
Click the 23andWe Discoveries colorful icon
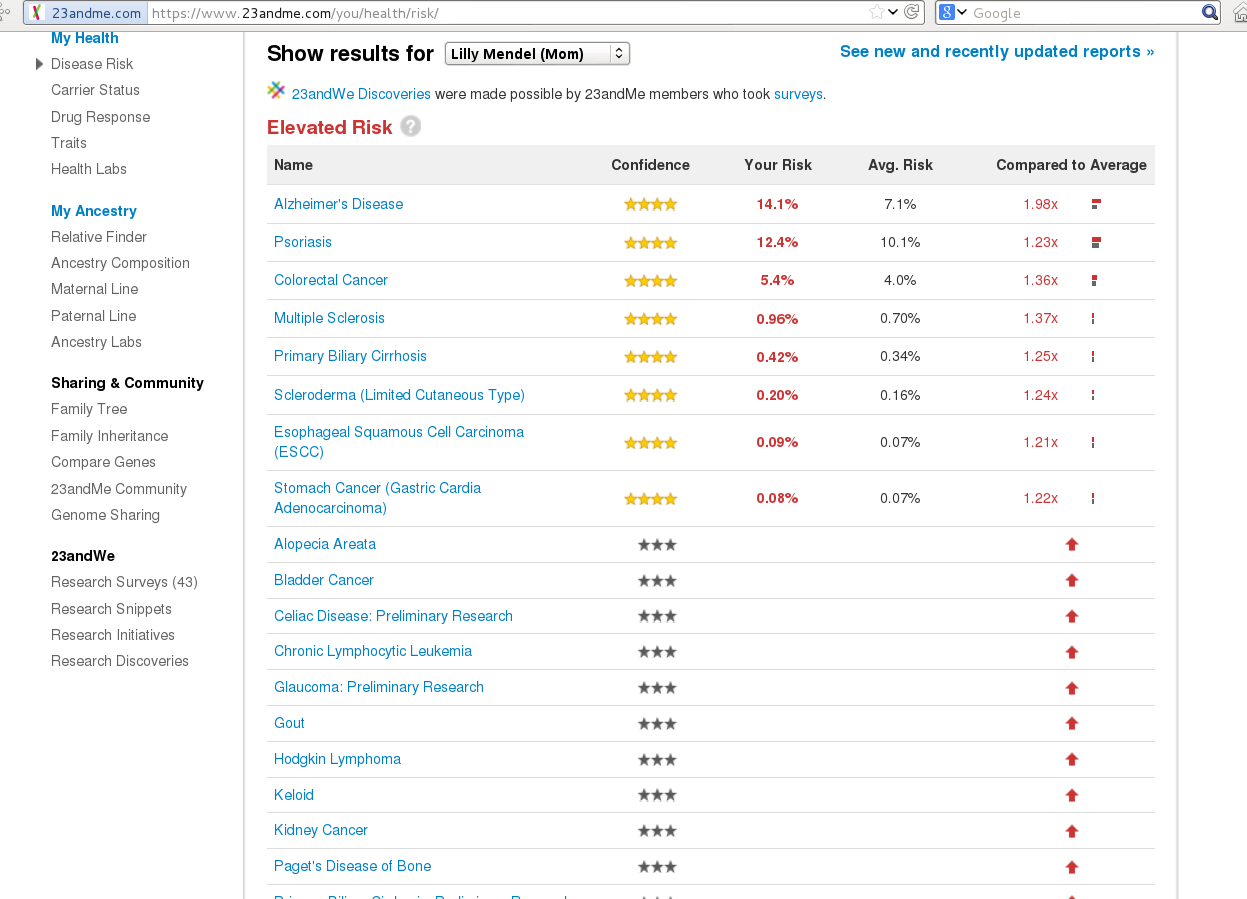277,90
